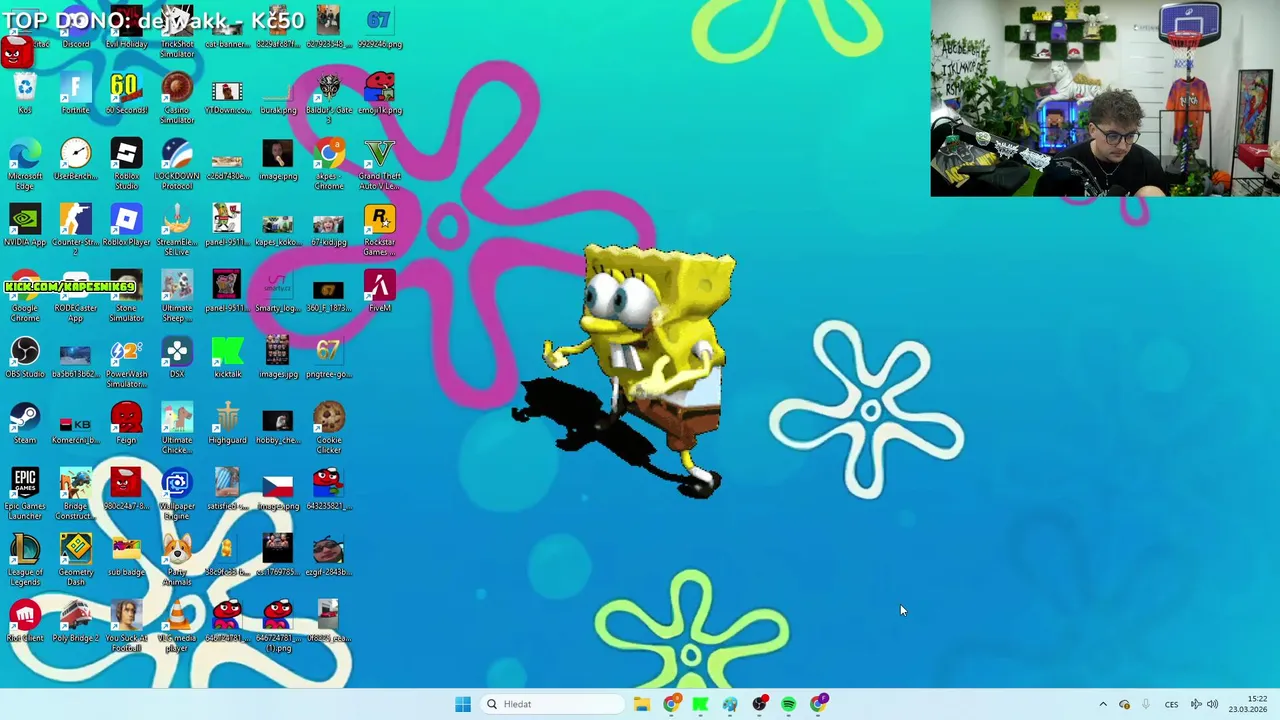1280x720 pixels.
Task: Open the OBS Studio shortcut
Action: click(x=25, y=358)
